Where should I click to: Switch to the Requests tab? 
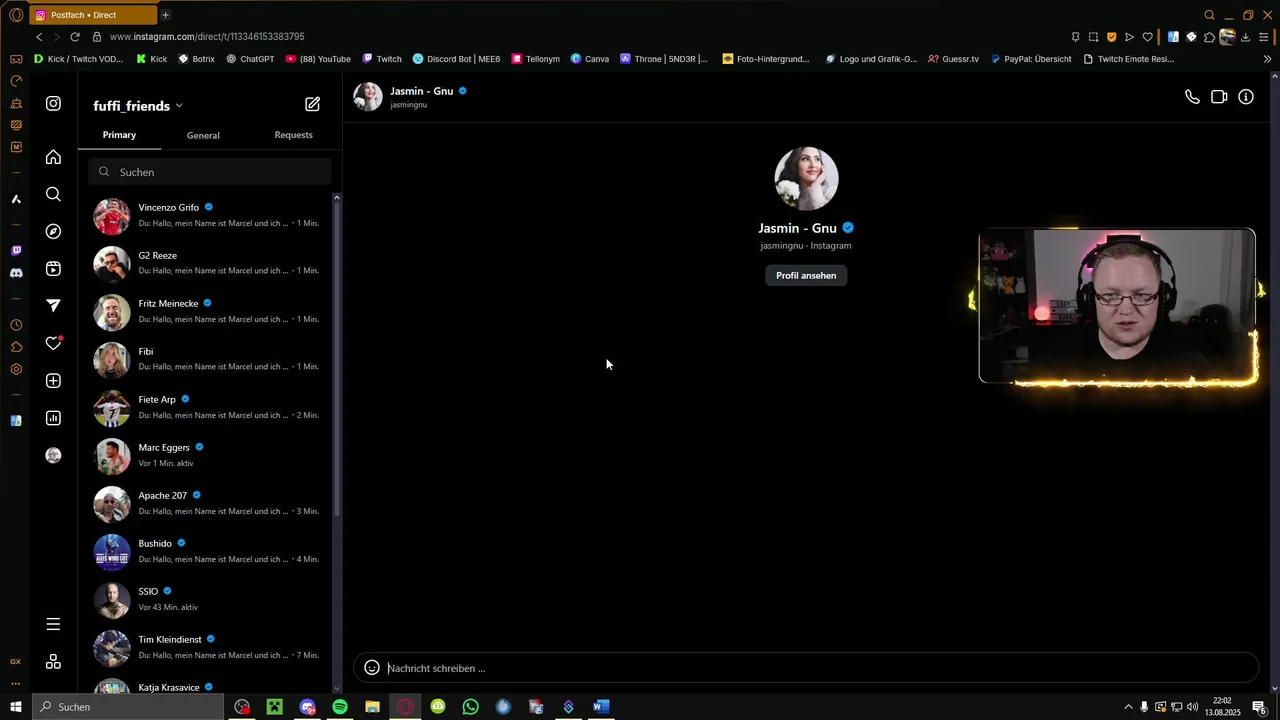293,135
